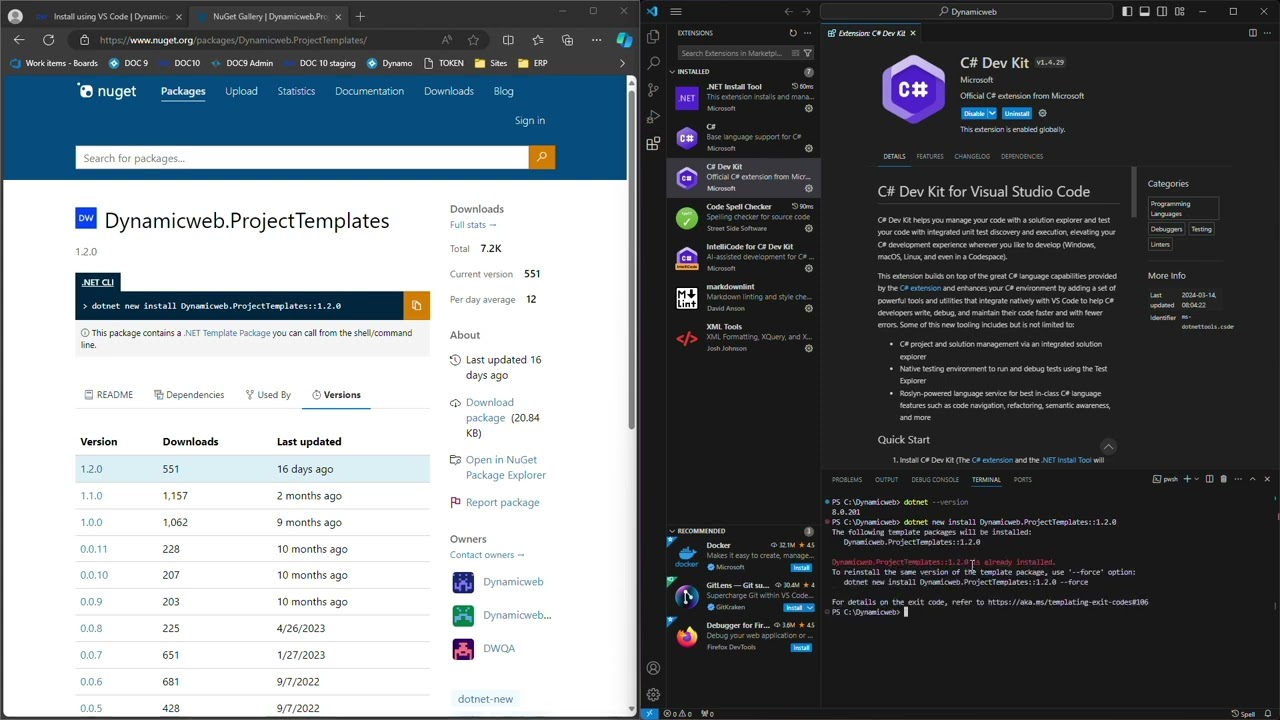Screen dimensions: 1280x720
Task: Install the Docker recommended extension
Action: pyautogui.click(x=801, y=568)
